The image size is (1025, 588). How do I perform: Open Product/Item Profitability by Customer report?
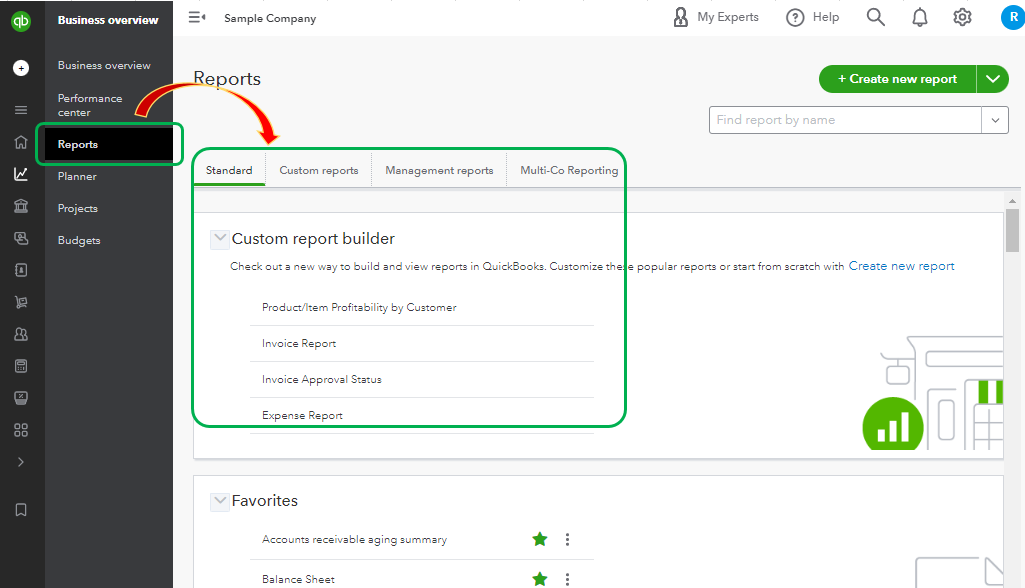[359, 307]
